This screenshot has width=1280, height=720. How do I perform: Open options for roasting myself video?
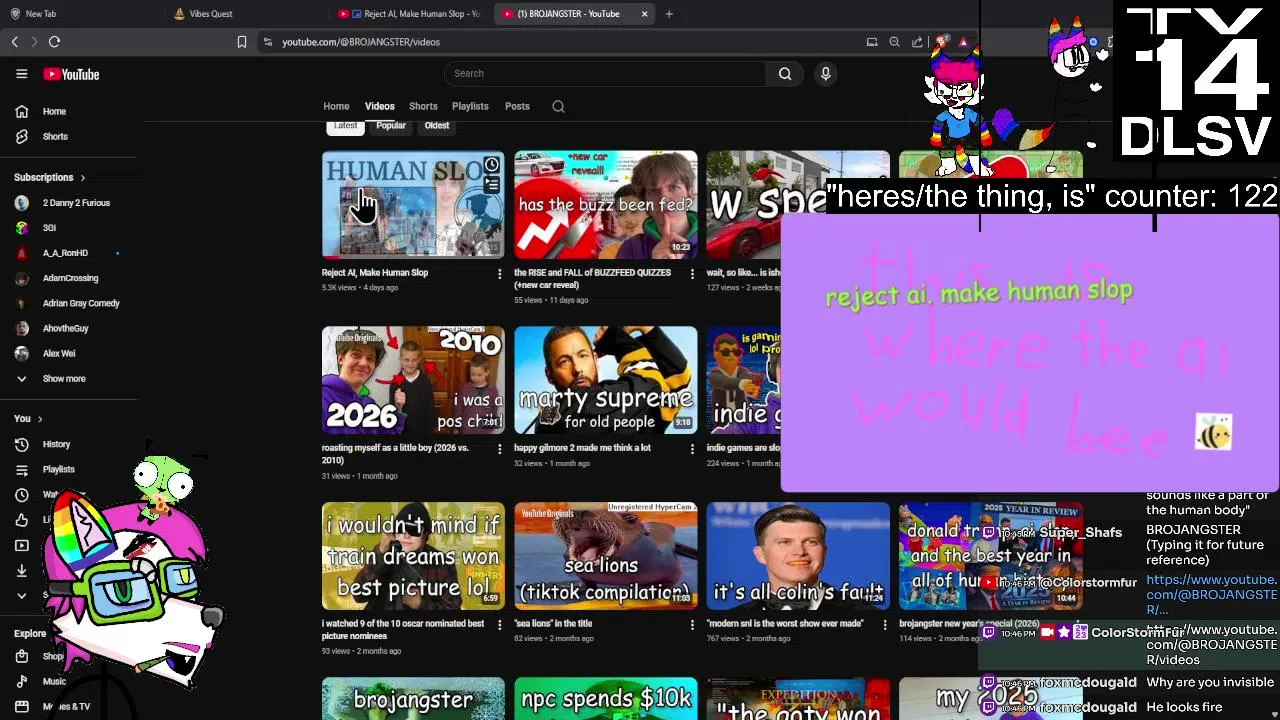(x=500, y=449)
